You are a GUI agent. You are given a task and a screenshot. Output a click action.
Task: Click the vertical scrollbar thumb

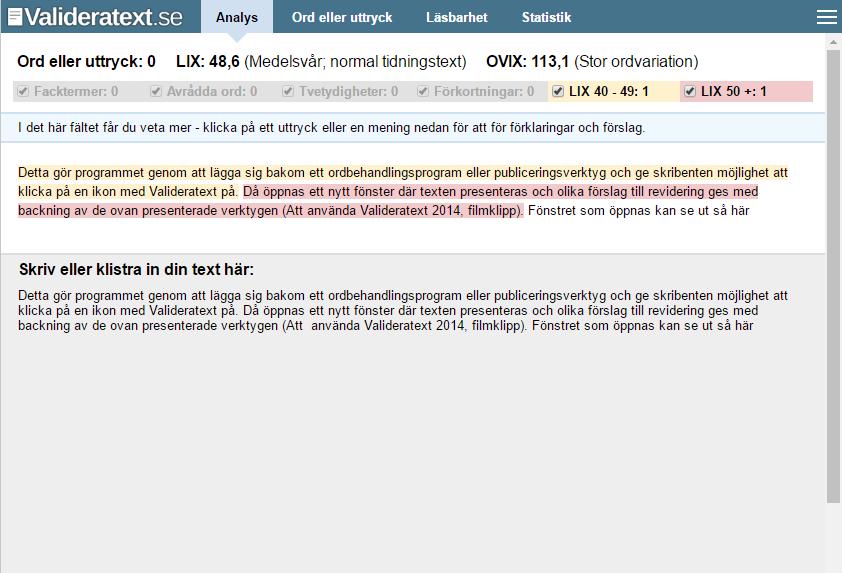(833, 277)
